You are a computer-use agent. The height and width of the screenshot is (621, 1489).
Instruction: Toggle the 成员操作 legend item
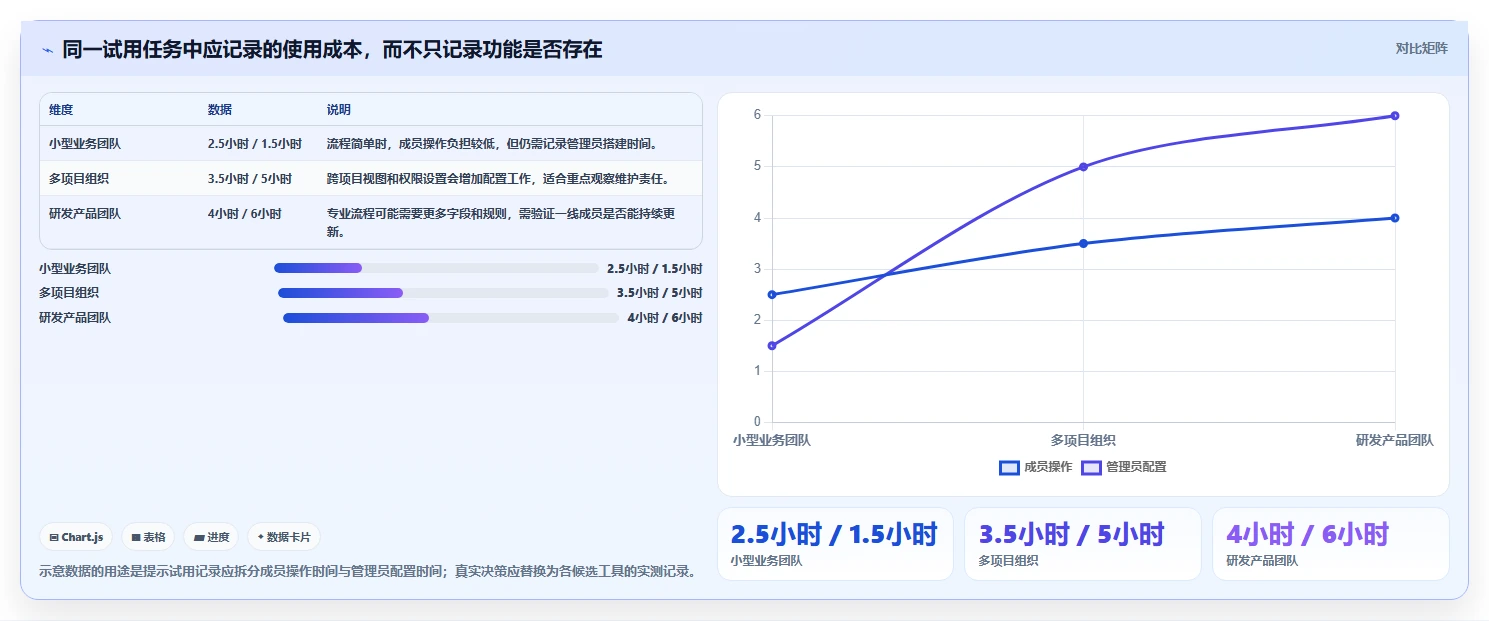click(x=1035, y=467)
